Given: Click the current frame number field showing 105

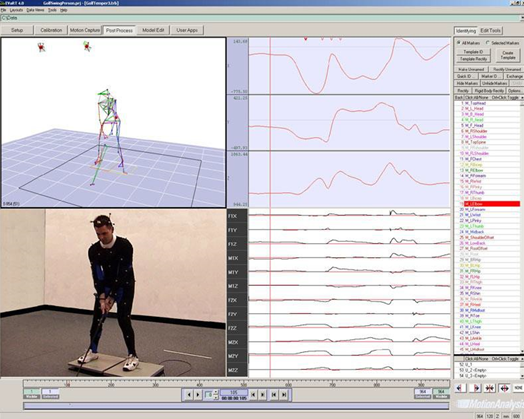Looking at the screenshot, I should pyautogui.click(x=234, y=392).
